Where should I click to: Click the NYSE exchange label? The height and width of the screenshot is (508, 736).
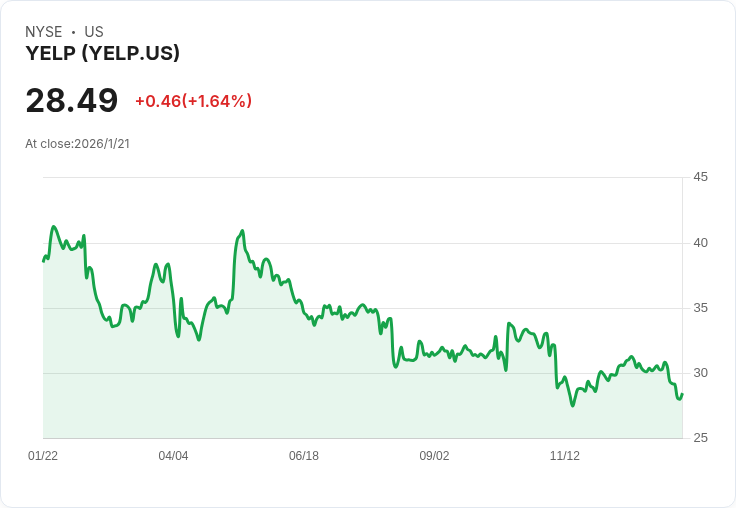(44, 32)
